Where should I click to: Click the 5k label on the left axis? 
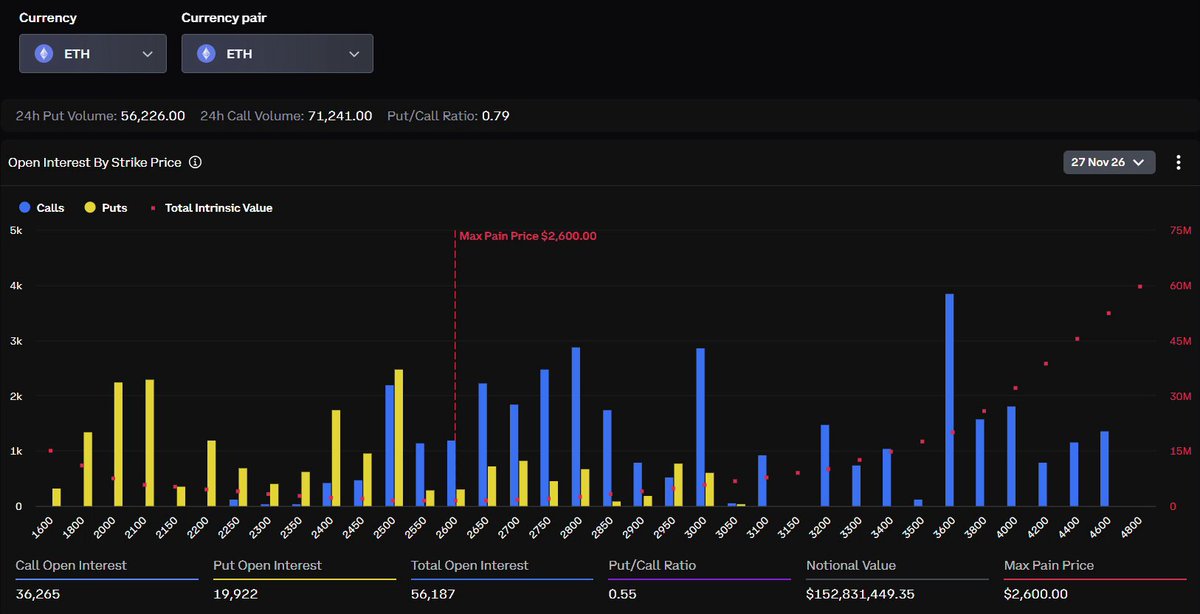point(14,231)
